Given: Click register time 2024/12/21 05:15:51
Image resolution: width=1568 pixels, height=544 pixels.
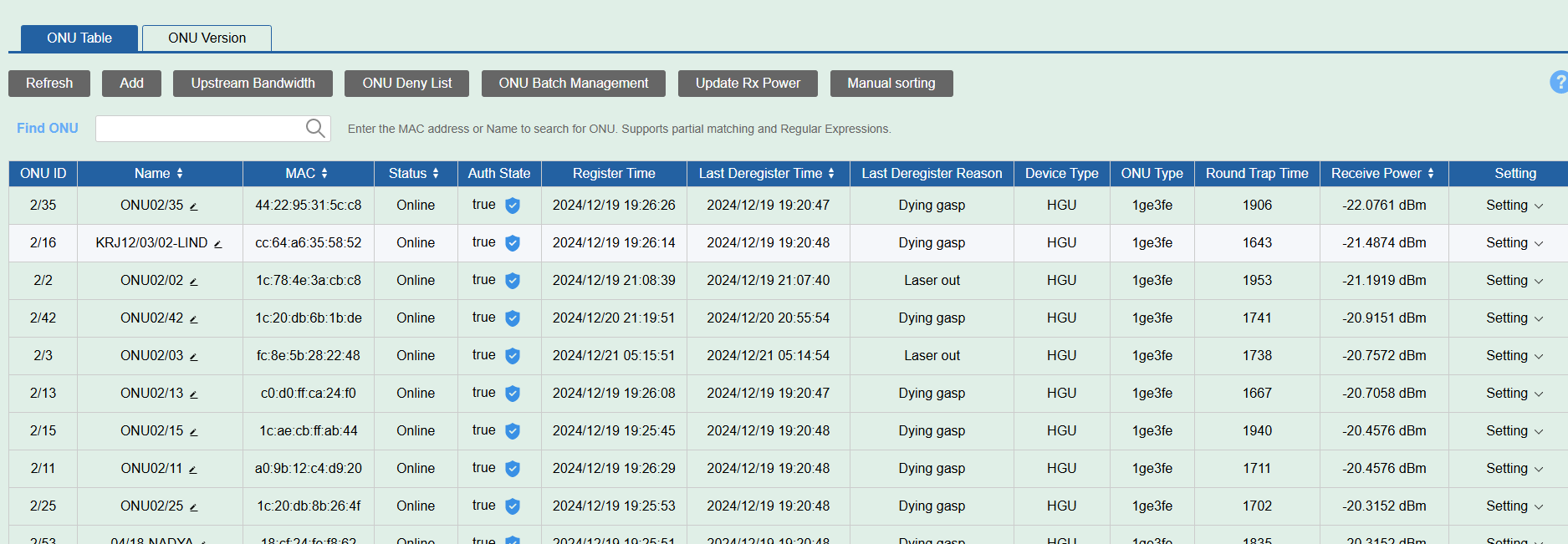Looking at the screenshot, I should [x=614, y=355].
